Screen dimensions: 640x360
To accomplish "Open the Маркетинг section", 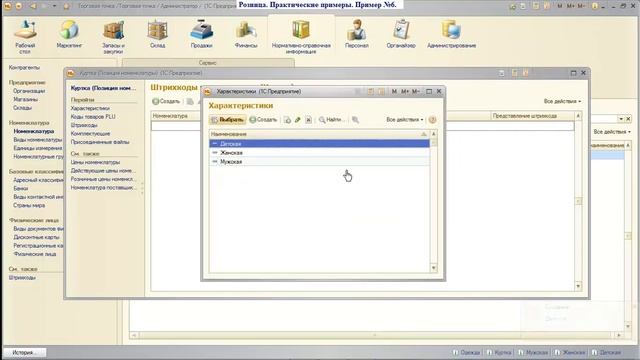I will coord(69,34).
